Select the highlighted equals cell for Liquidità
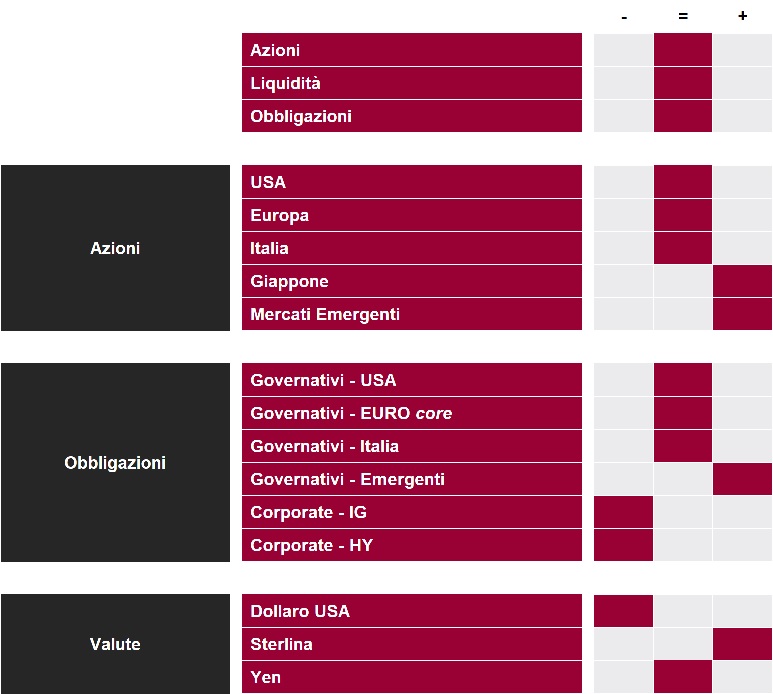The image size is (773, 694). point(683,83)
